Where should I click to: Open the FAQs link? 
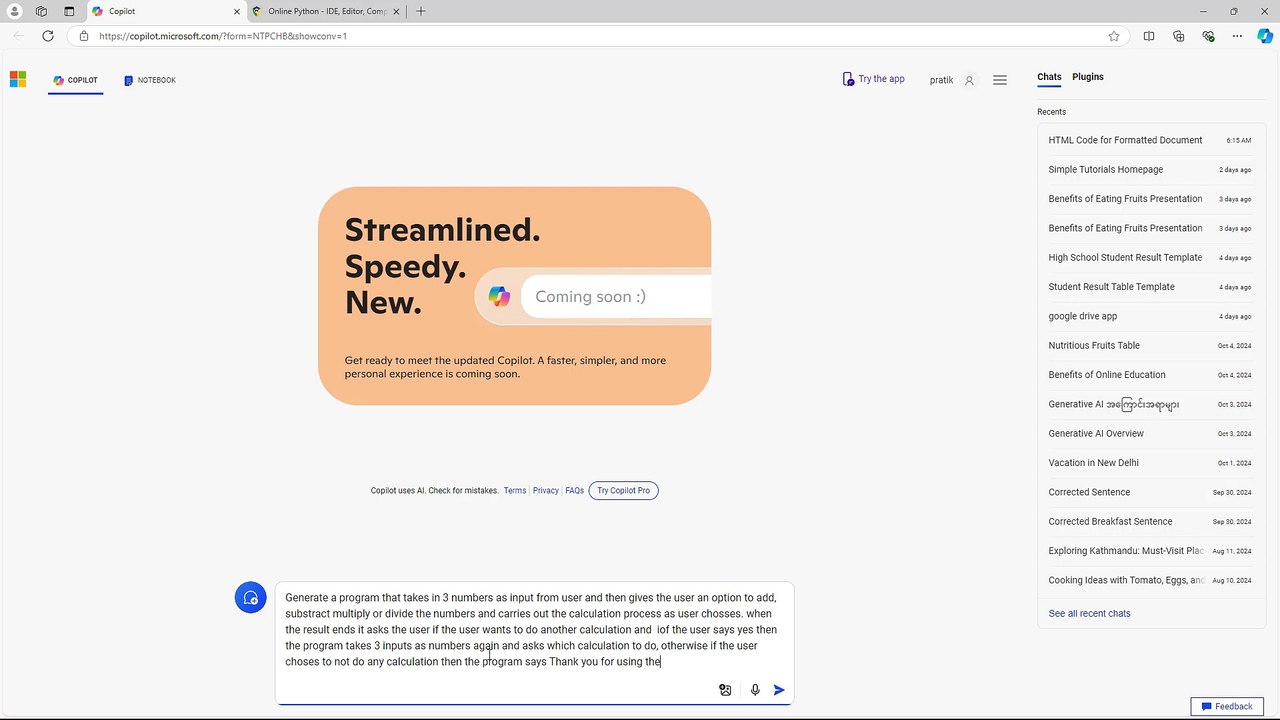pyautogui.click(x=574, y=491)
